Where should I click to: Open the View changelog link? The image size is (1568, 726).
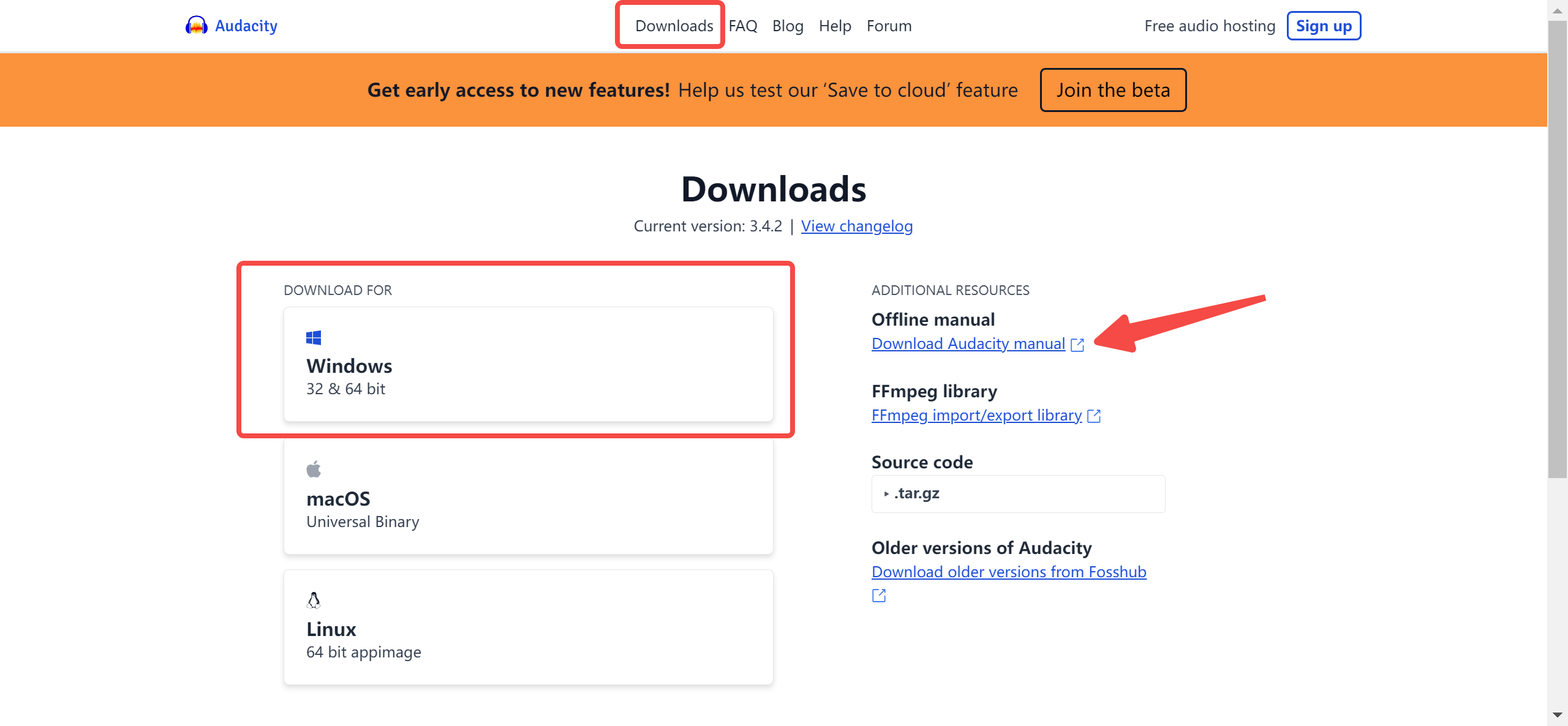[856, 226]
